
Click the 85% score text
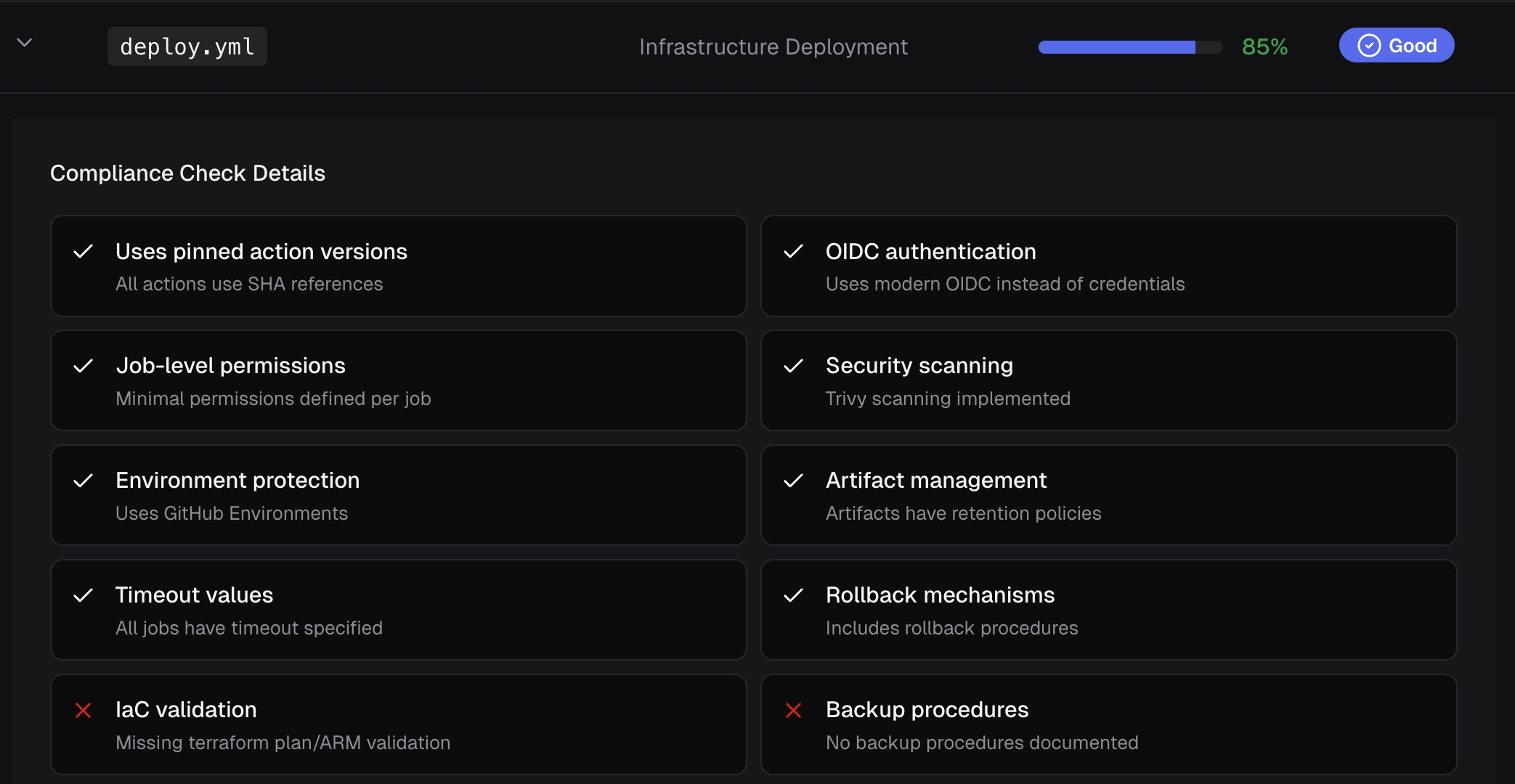tap(1264, 47)
